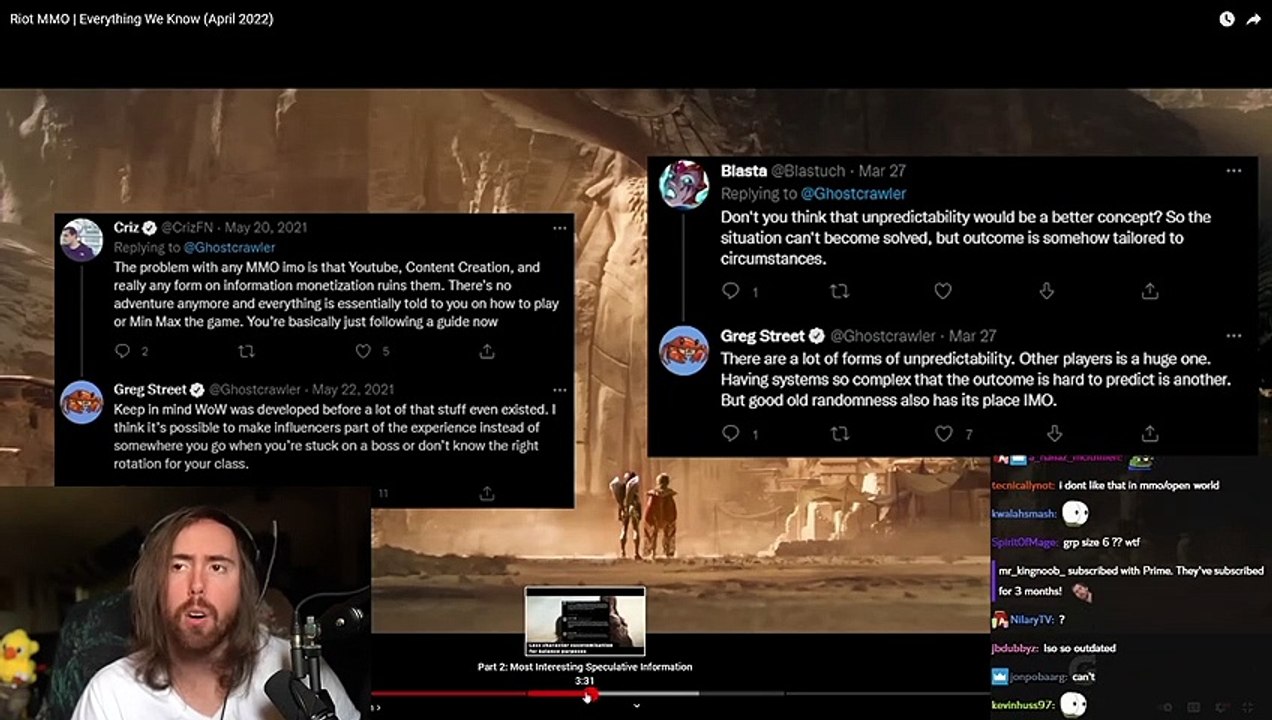The image size is (1272, 720).
Task: Click the emote in kevinhuss97's chat message
Action: point(1073,705)
